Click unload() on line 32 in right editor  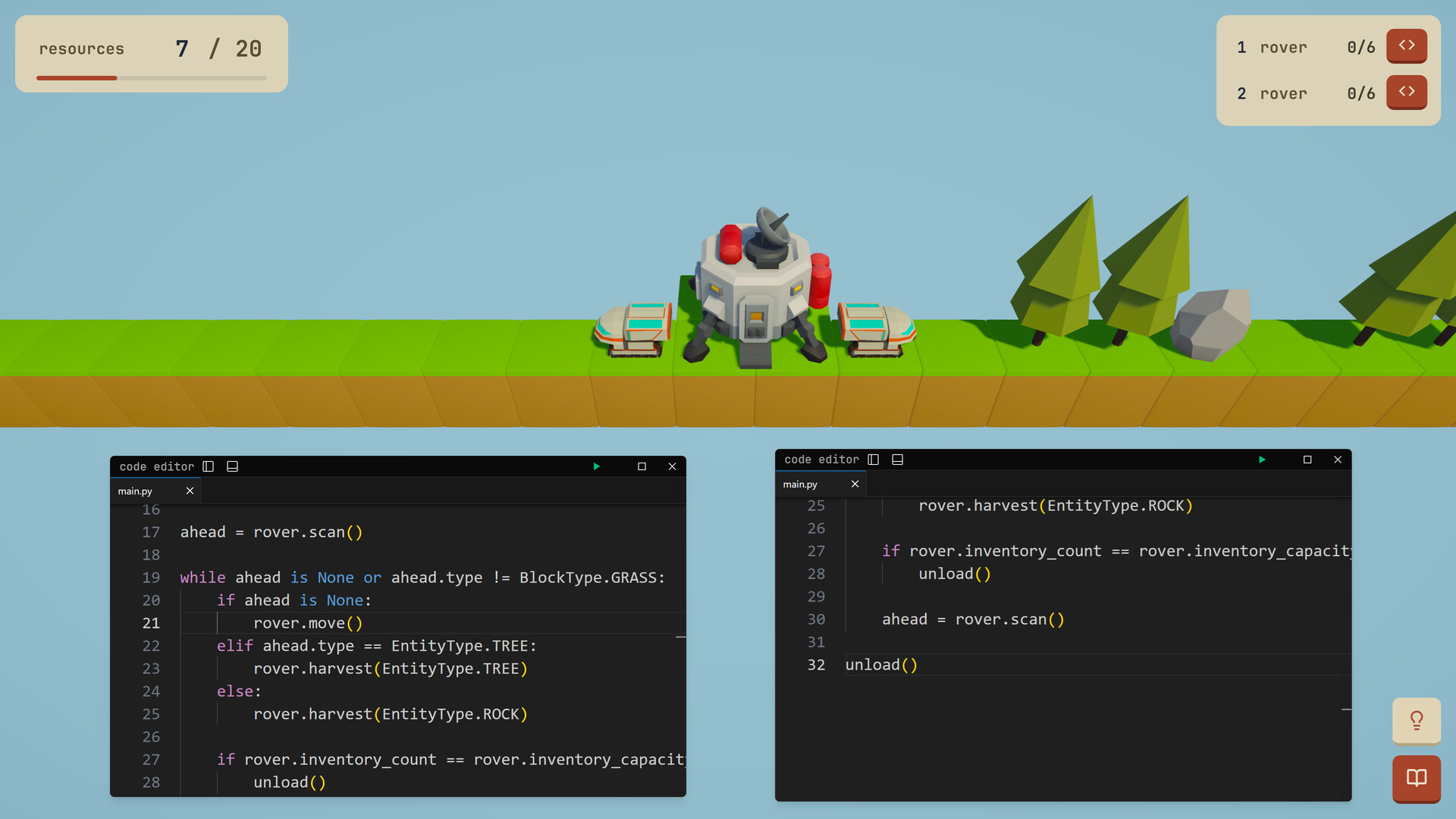881,665
